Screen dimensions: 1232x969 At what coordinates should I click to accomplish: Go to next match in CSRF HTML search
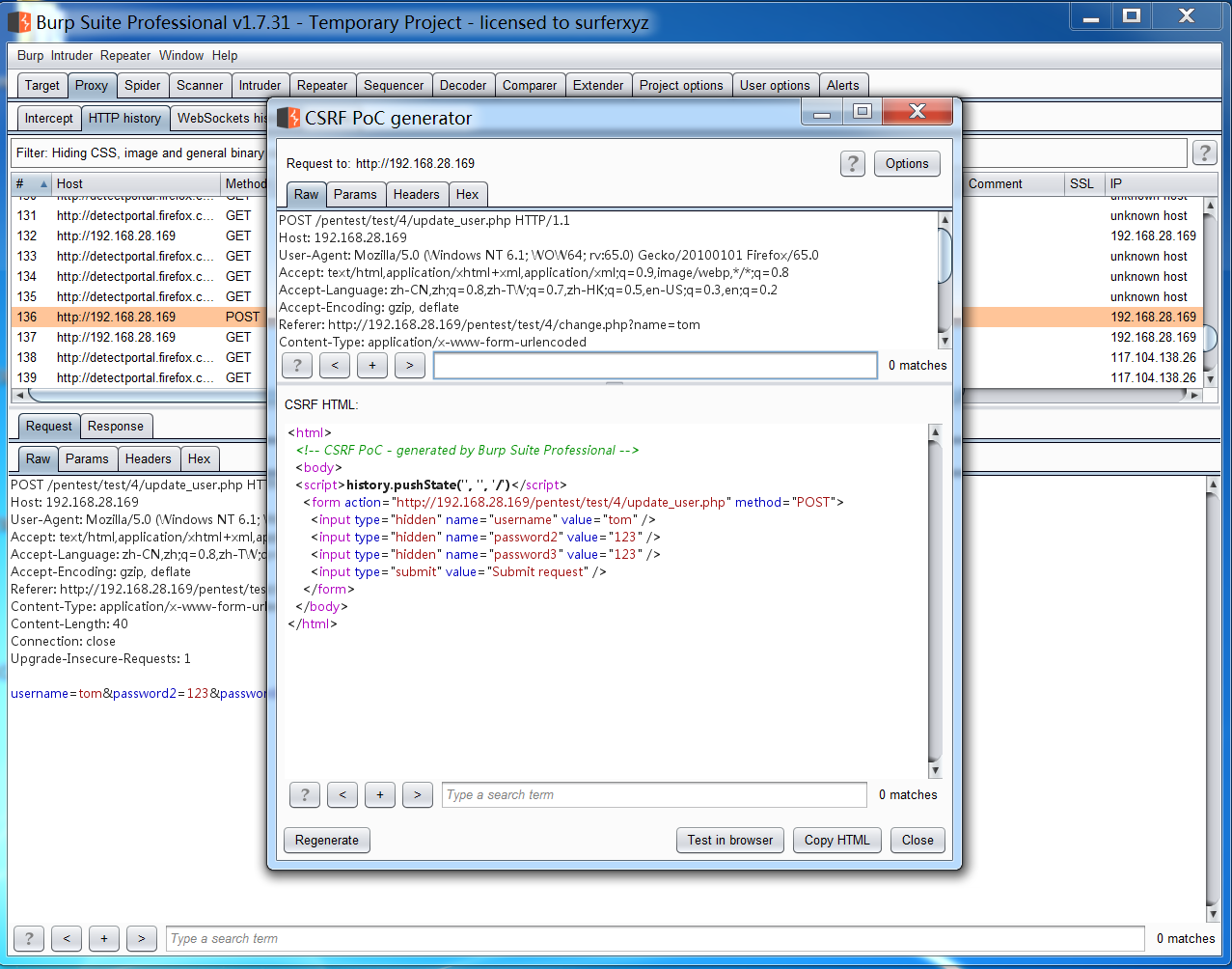tap(417, 794)
